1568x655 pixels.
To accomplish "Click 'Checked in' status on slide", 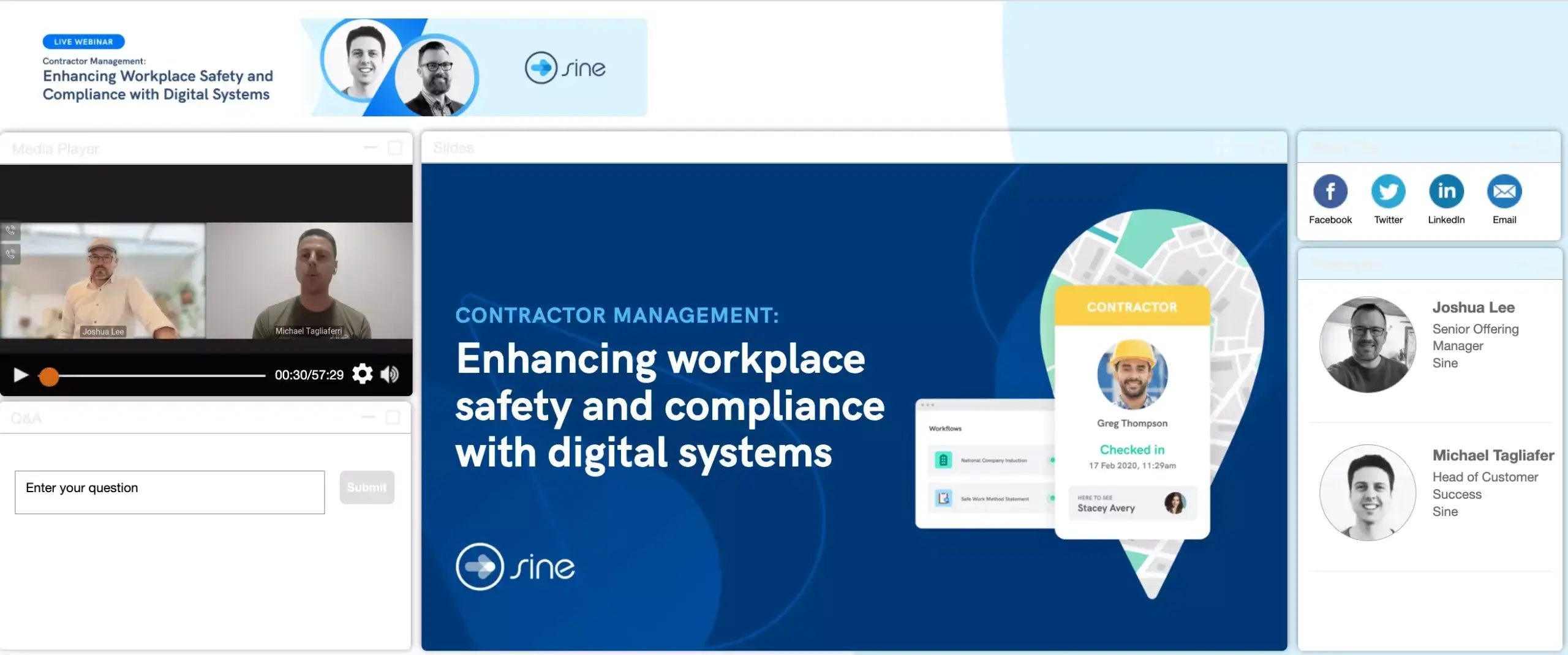I will (x=1132, y=449).
